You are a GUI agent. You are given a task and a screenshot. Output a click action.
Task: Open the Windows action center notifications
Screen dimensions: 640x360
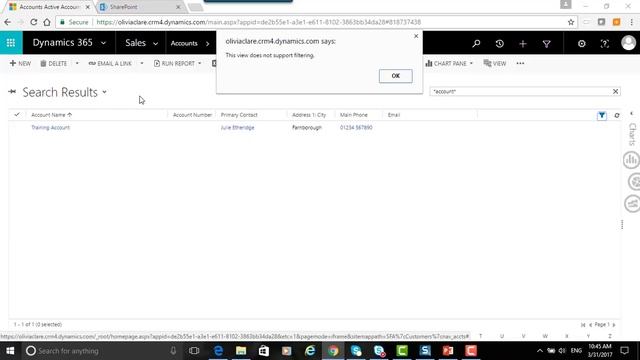point(624,351)
